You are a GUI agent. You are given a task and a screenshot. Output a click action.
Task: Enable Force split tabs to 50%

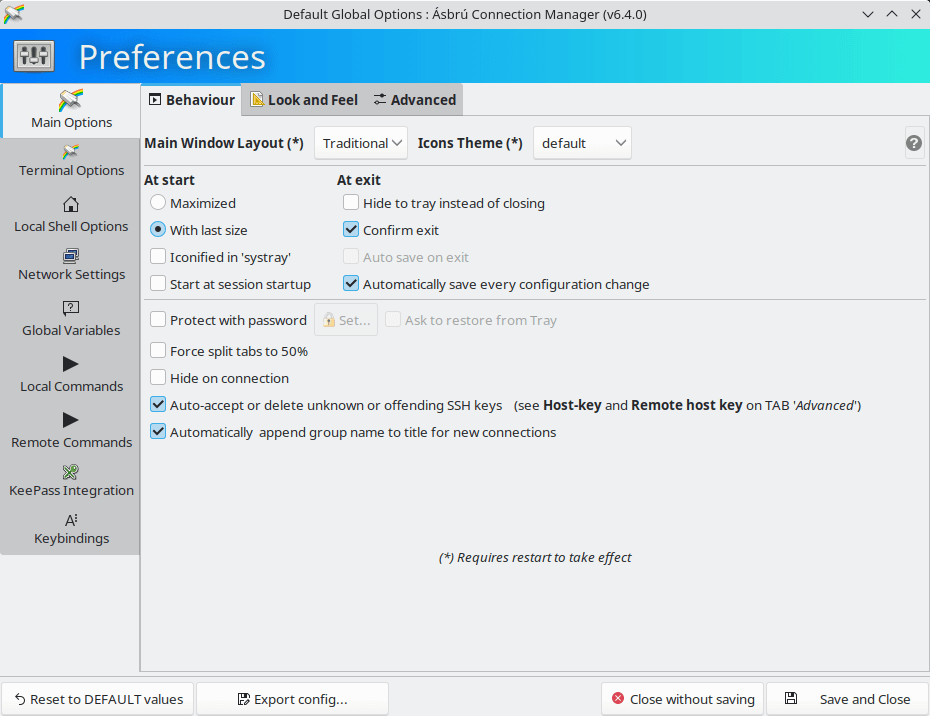(158, 351)
